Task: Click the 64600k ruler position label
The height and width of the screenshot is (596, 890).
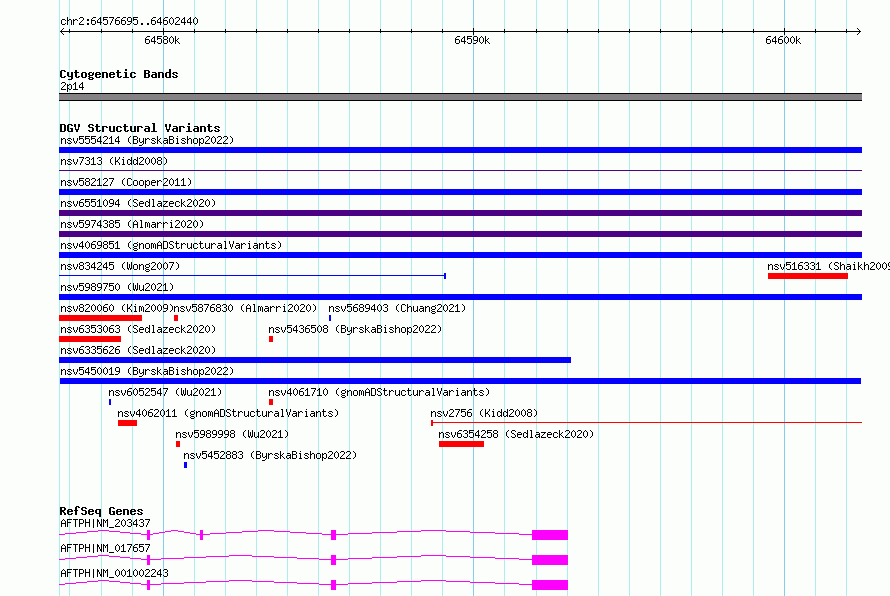Action: [783, 40]
